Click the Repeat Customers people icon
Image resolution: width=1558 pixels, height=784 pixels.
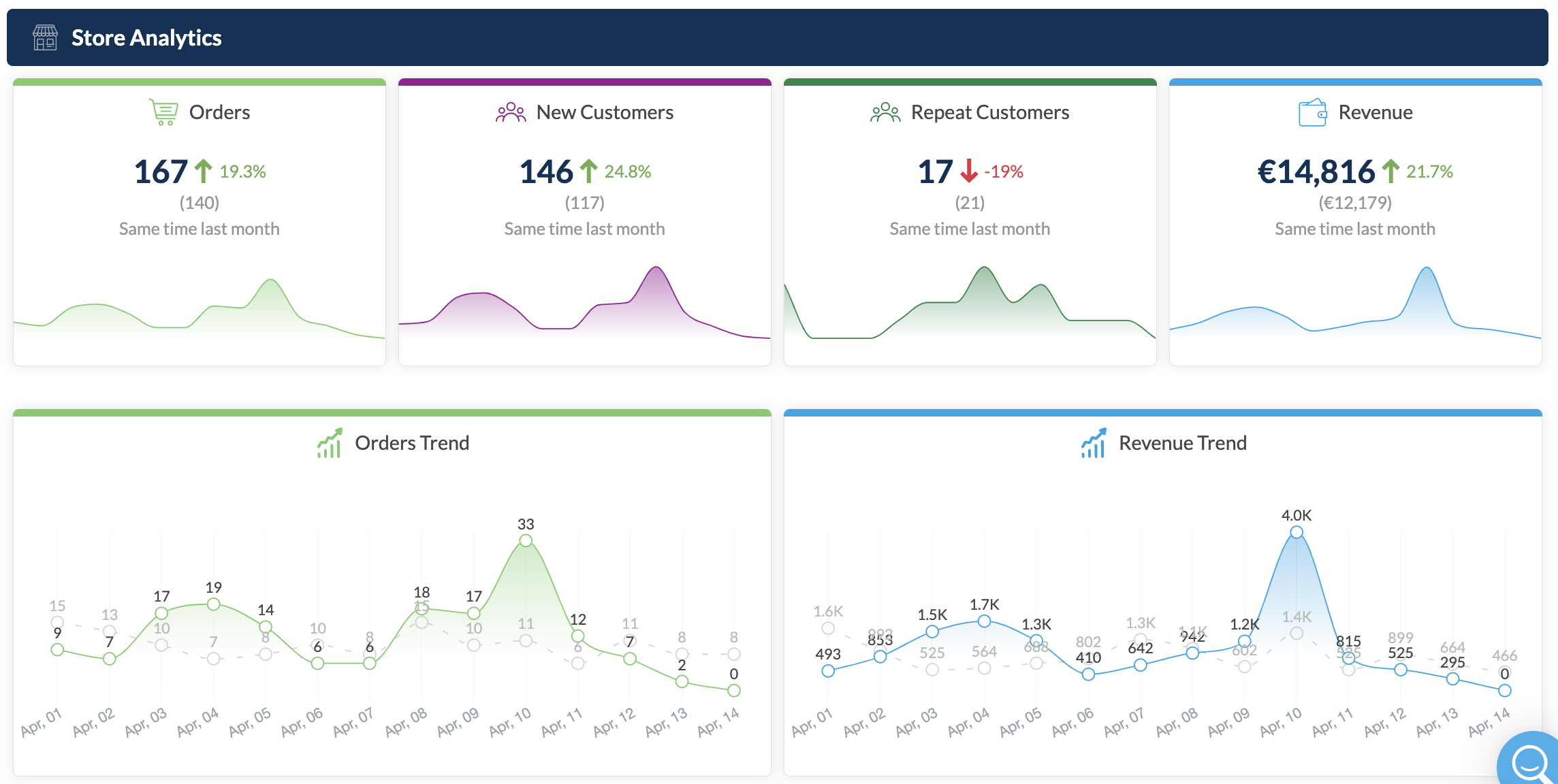point(885,112)
